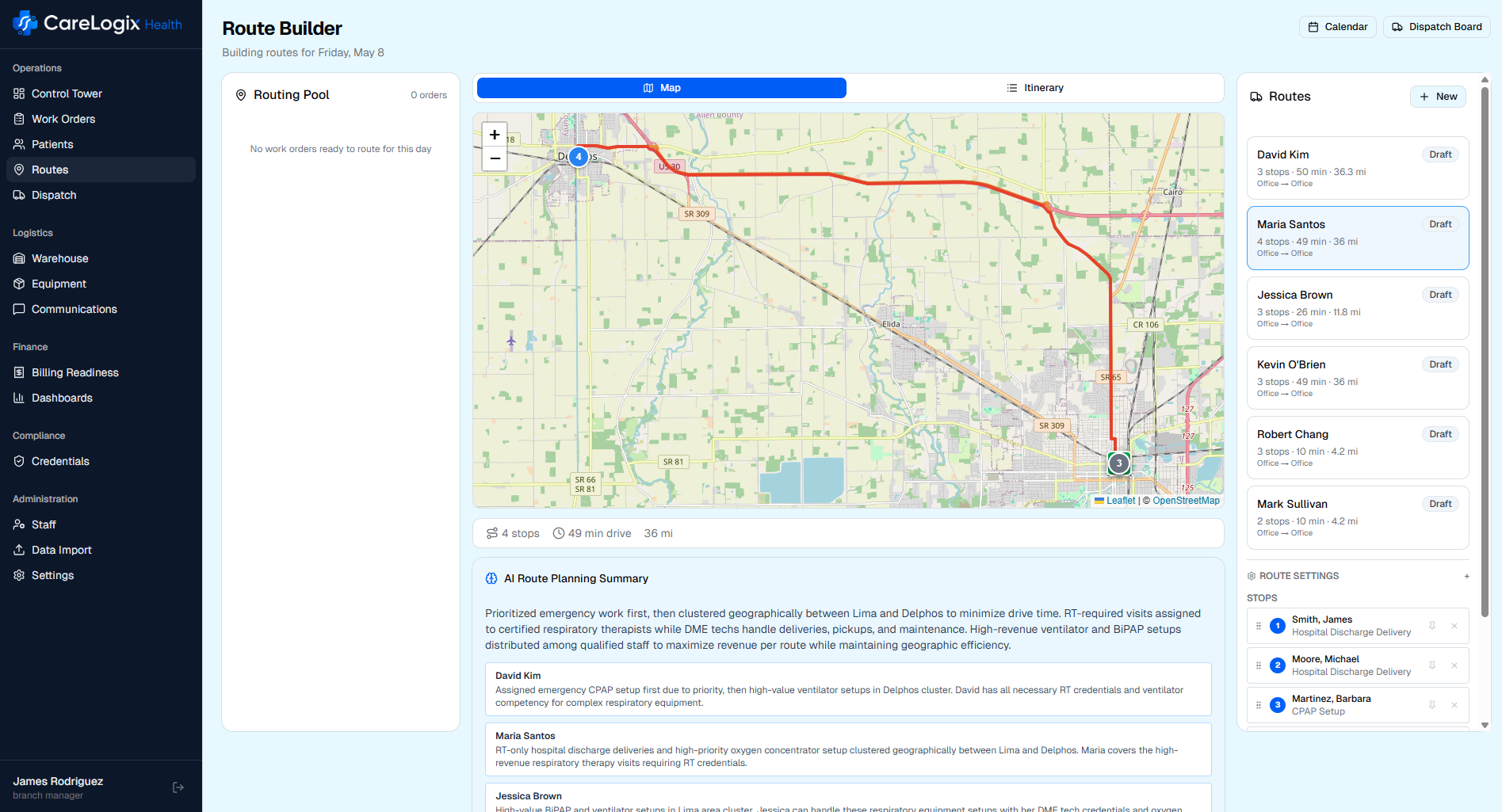Viewport: 1502px width, 812px height.
Task: Pin the Moore, Michael stop
Action: (x=1432, y=665)
